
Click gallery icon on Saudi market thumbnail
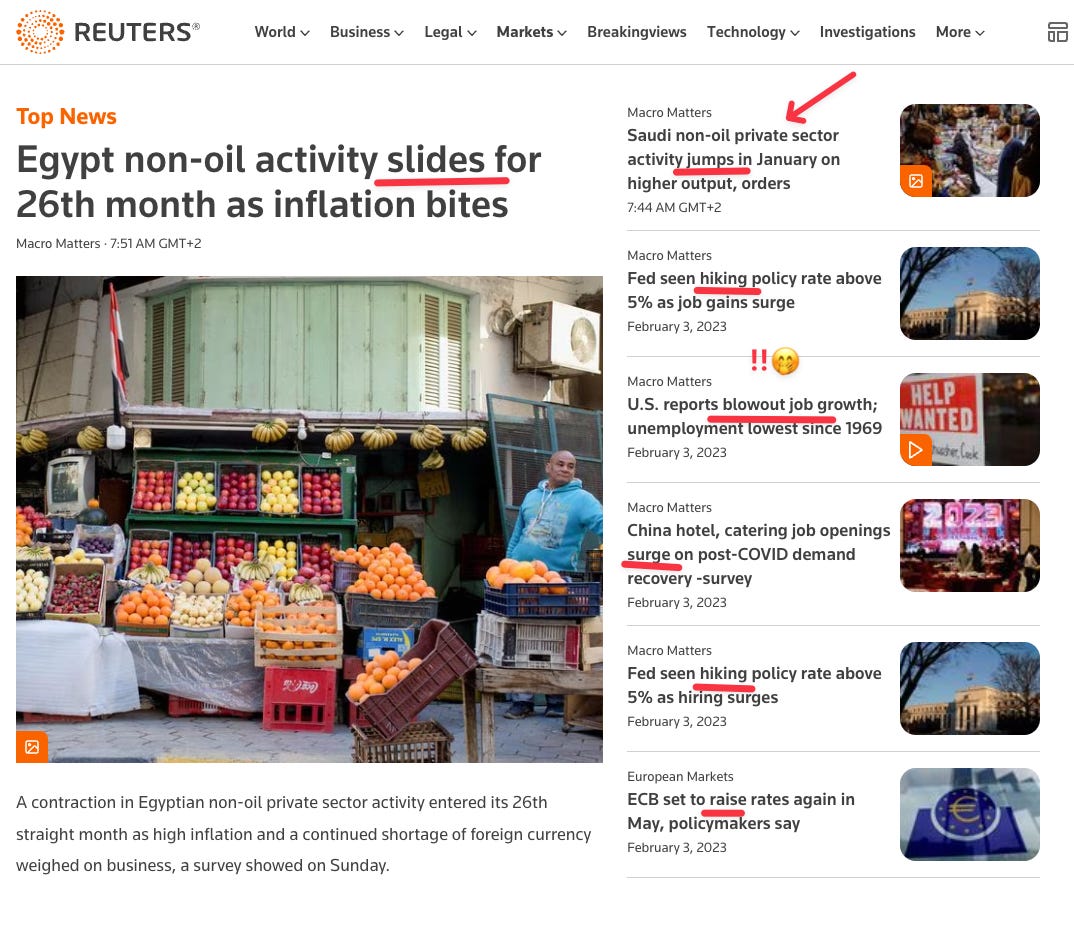click(x=916, y=181)
